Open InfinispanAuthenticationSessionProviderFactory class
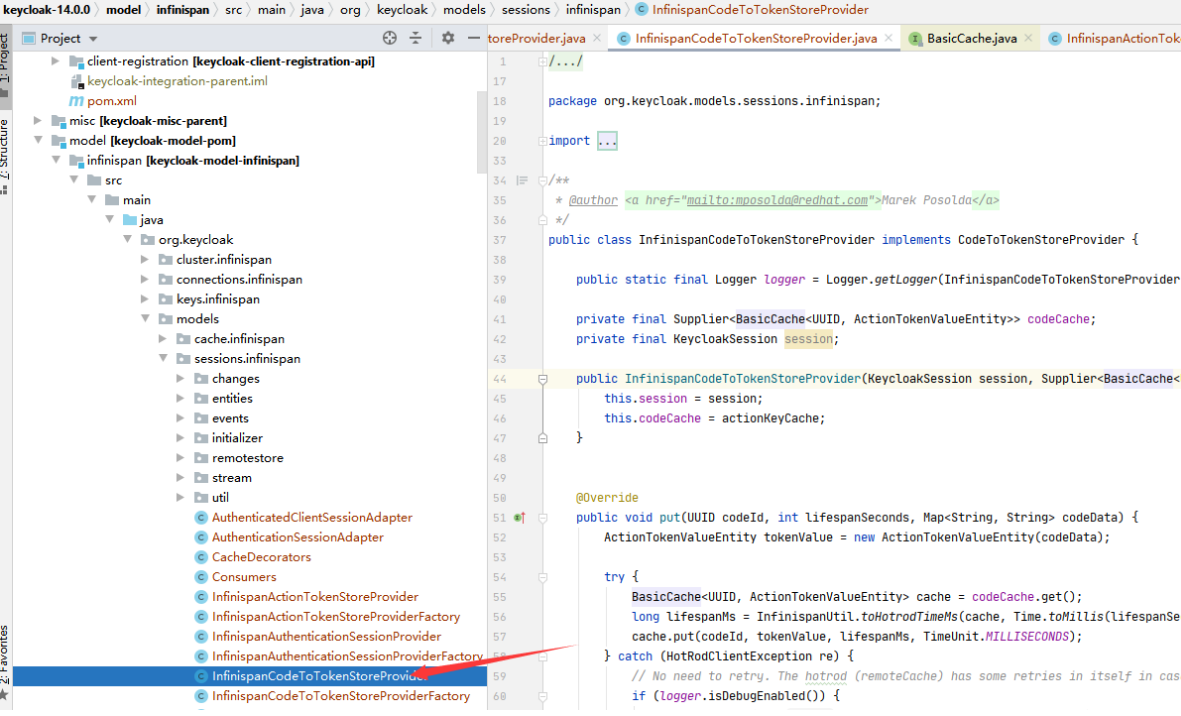The height and width of the screenshot is (716, 1181). (347, 656)
